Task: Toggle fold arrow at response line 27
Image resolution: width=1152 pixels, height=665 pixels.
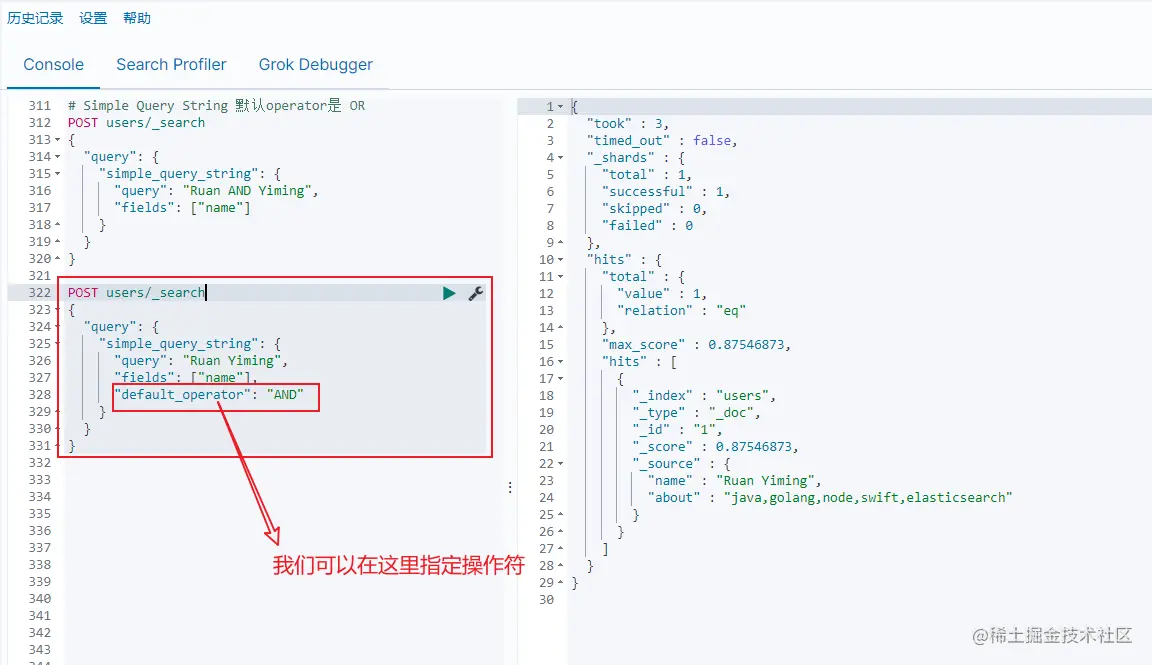Action: tap(561, 548)
